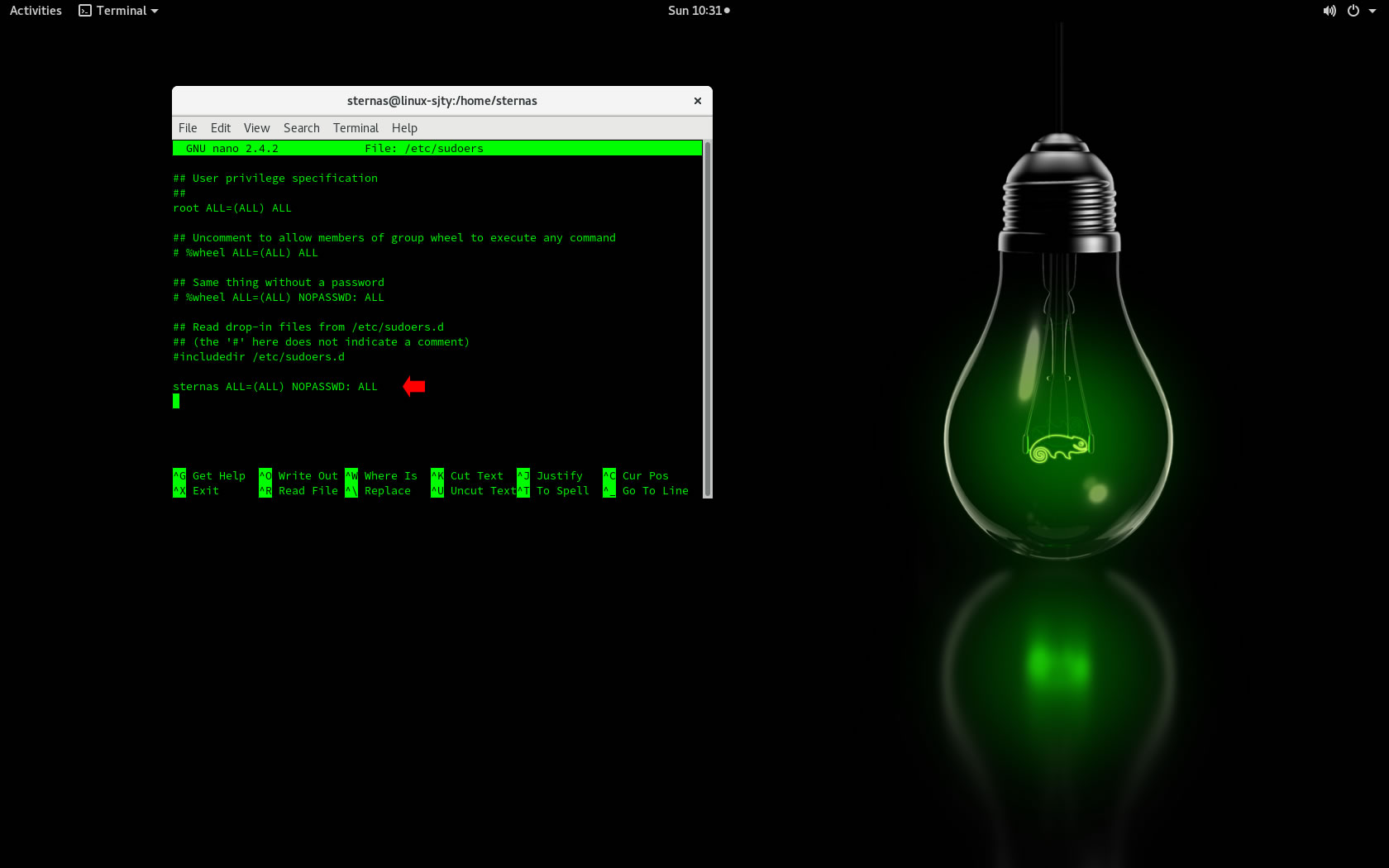
Task: Click '# %wheel ALL=(ALL) NOPASSWD: ALL' line
Action: click(279, 298)
